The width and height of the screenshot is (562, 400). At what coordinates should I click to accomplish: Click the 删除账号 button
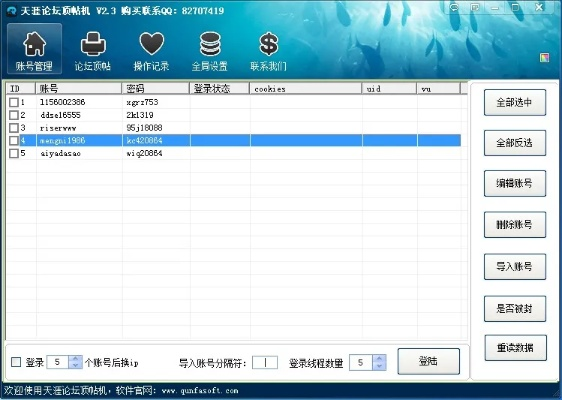point(515,225)
